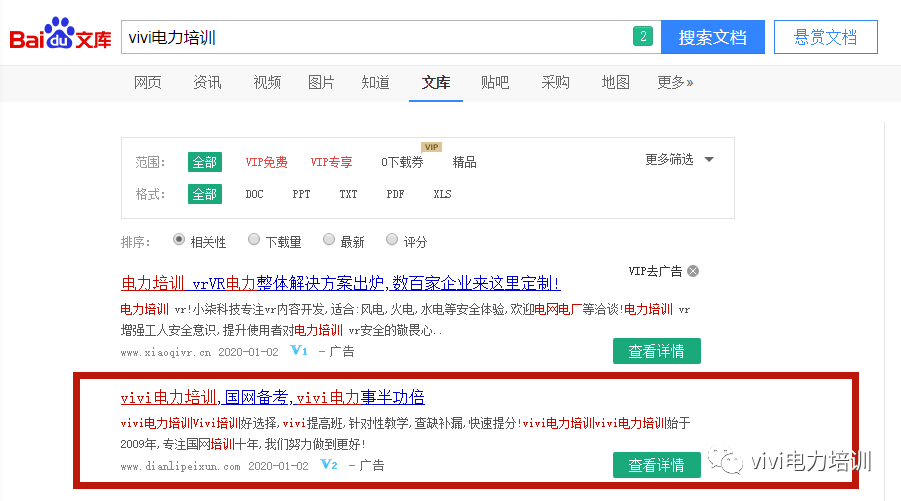Image resolution: width=901 pixels, height=501 pixels.
Task: Open the 地图 tab
Action: click(615, 83)
